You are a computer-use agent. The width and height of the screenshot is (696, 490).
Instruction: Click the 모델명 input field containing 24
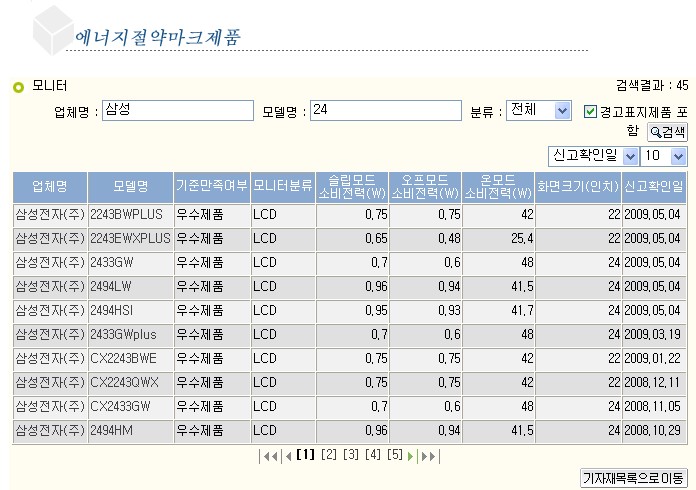point(386,110)
